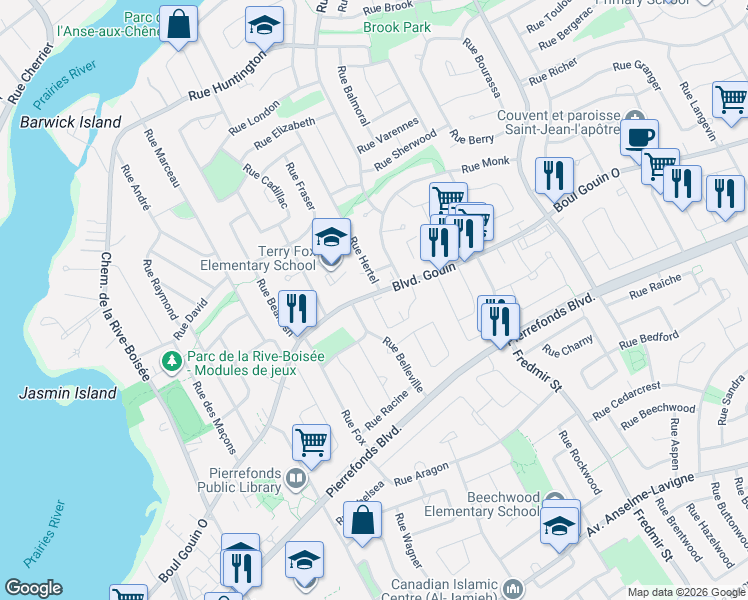Screen dimensions: 748x600
Task: Click Jasmin Island label
Action: pyautogui.click(x=68, y=393)
